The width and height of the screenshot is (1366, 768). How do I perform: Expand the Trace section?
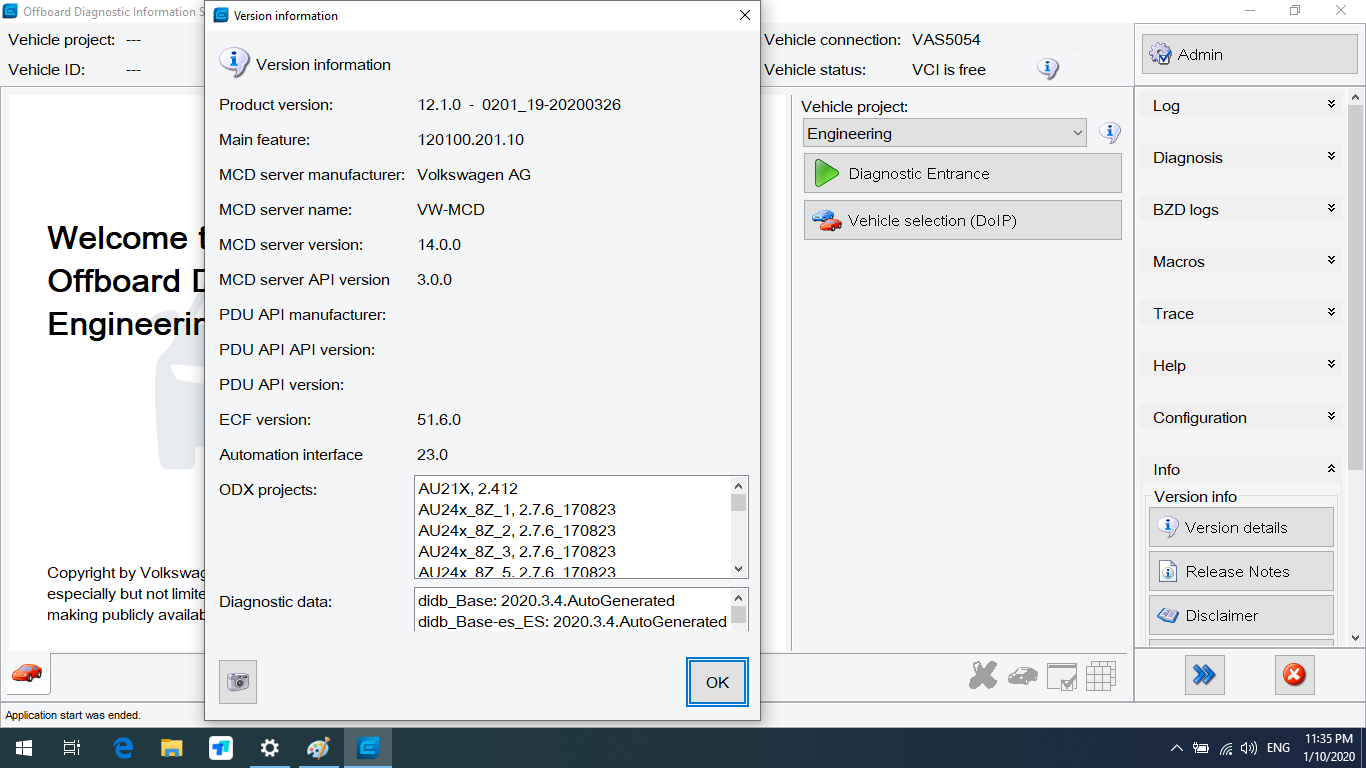point(1243,313)
